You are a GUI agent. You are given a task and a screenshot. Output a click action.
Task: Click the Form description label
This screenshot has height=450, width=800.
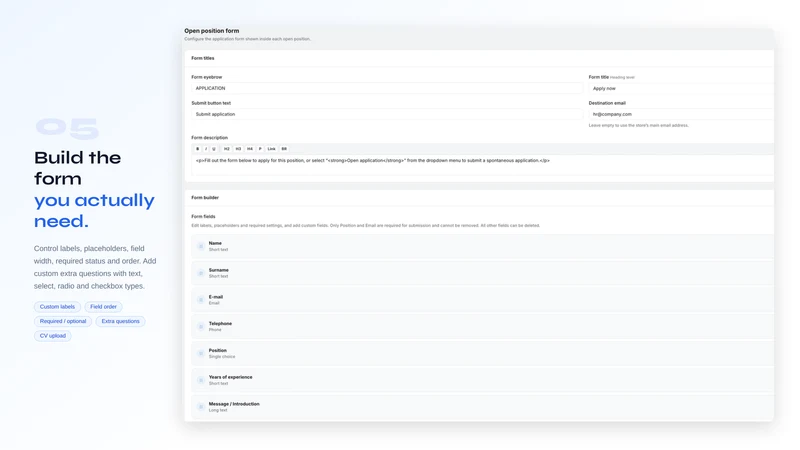point(209,138)
